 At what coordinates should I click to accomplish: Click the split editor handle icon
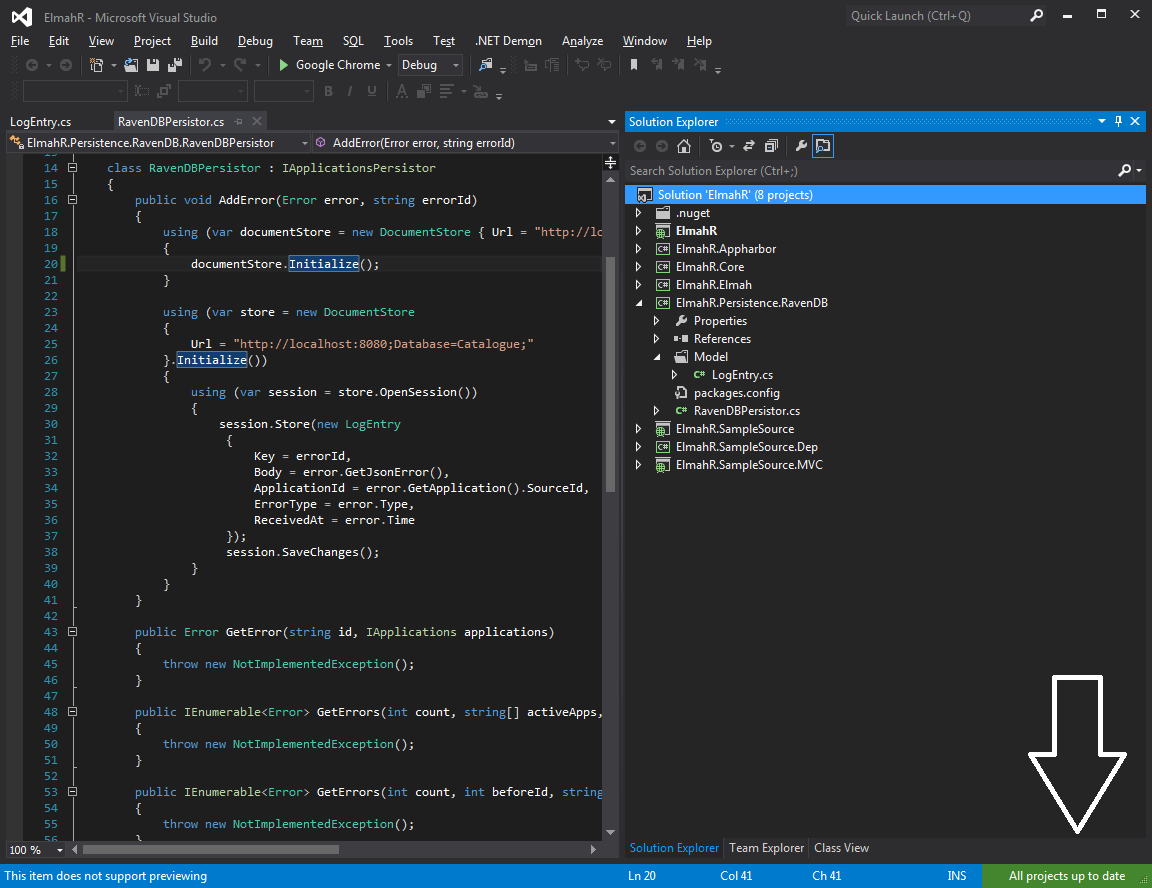pyautogui.click(x=611, y=162)
